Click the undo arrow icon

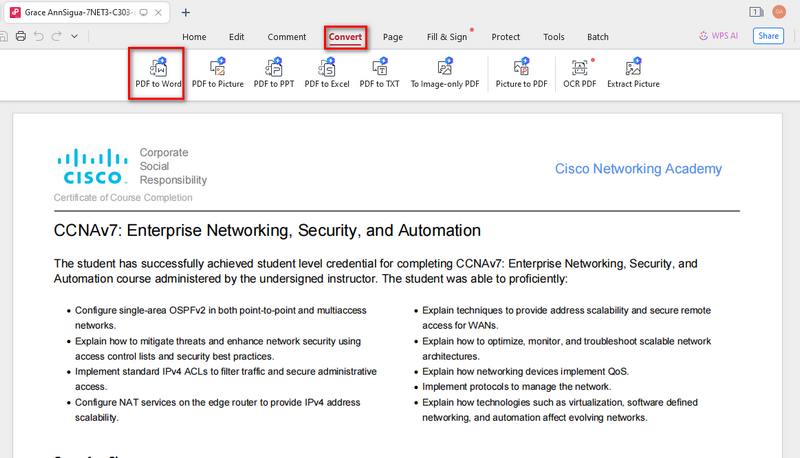tap(39, 36)
